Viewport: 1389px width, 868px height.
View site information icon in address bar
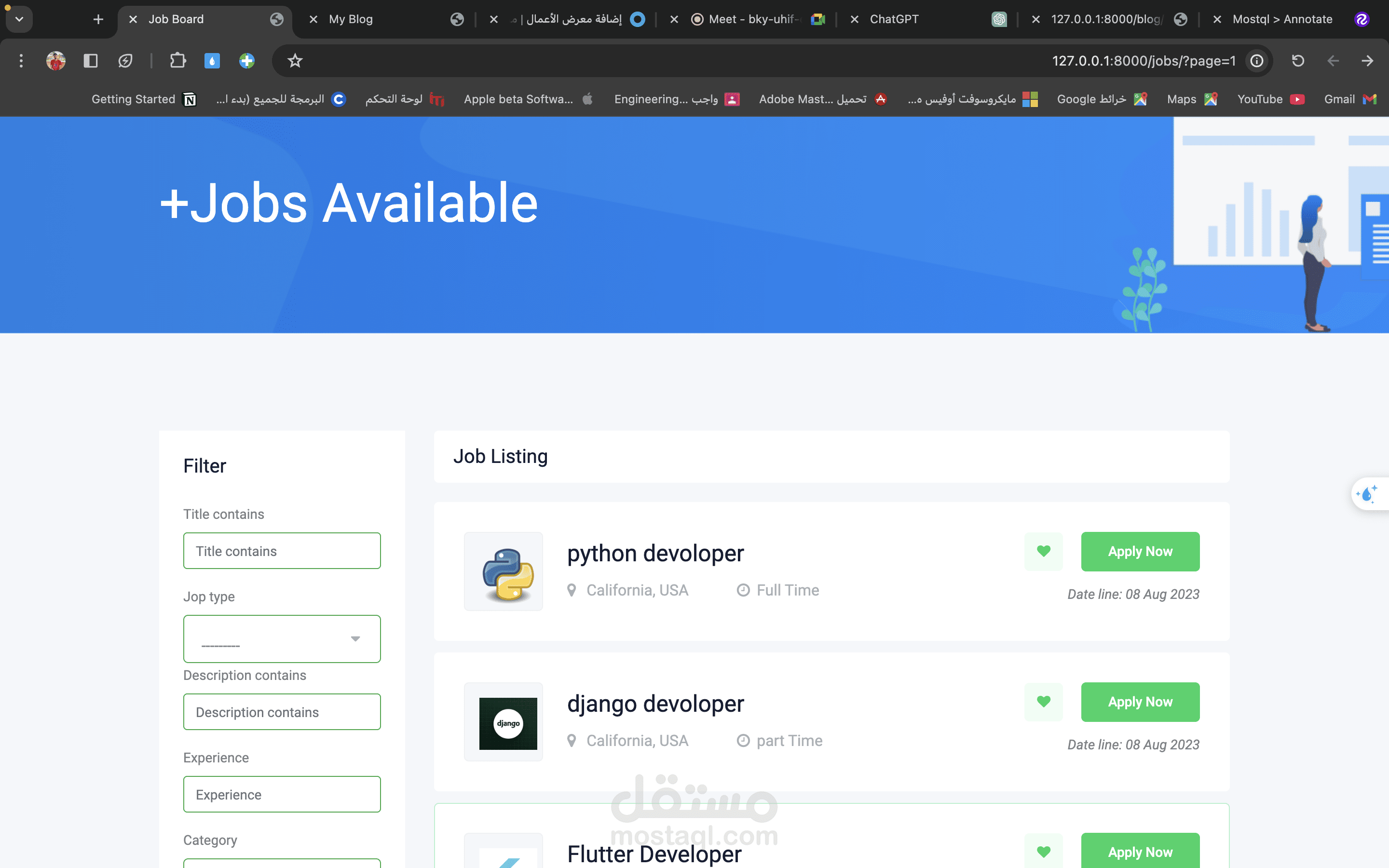click(x=1257, y=61)
